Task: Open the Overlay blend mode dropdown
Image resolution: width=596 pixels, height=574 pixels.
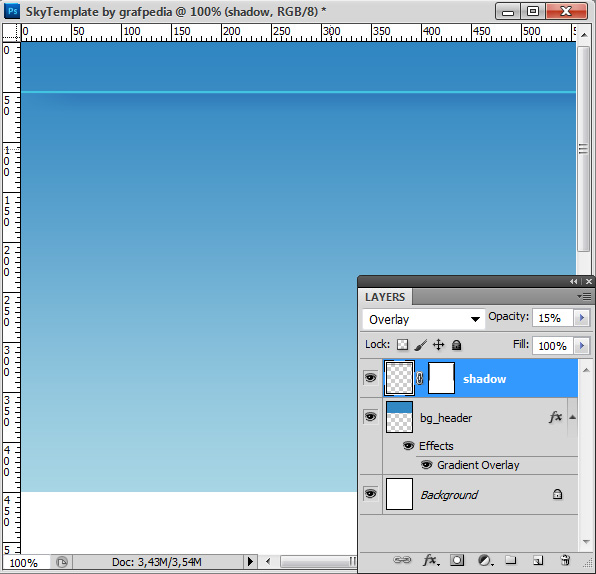Action: tap(423, 319)
